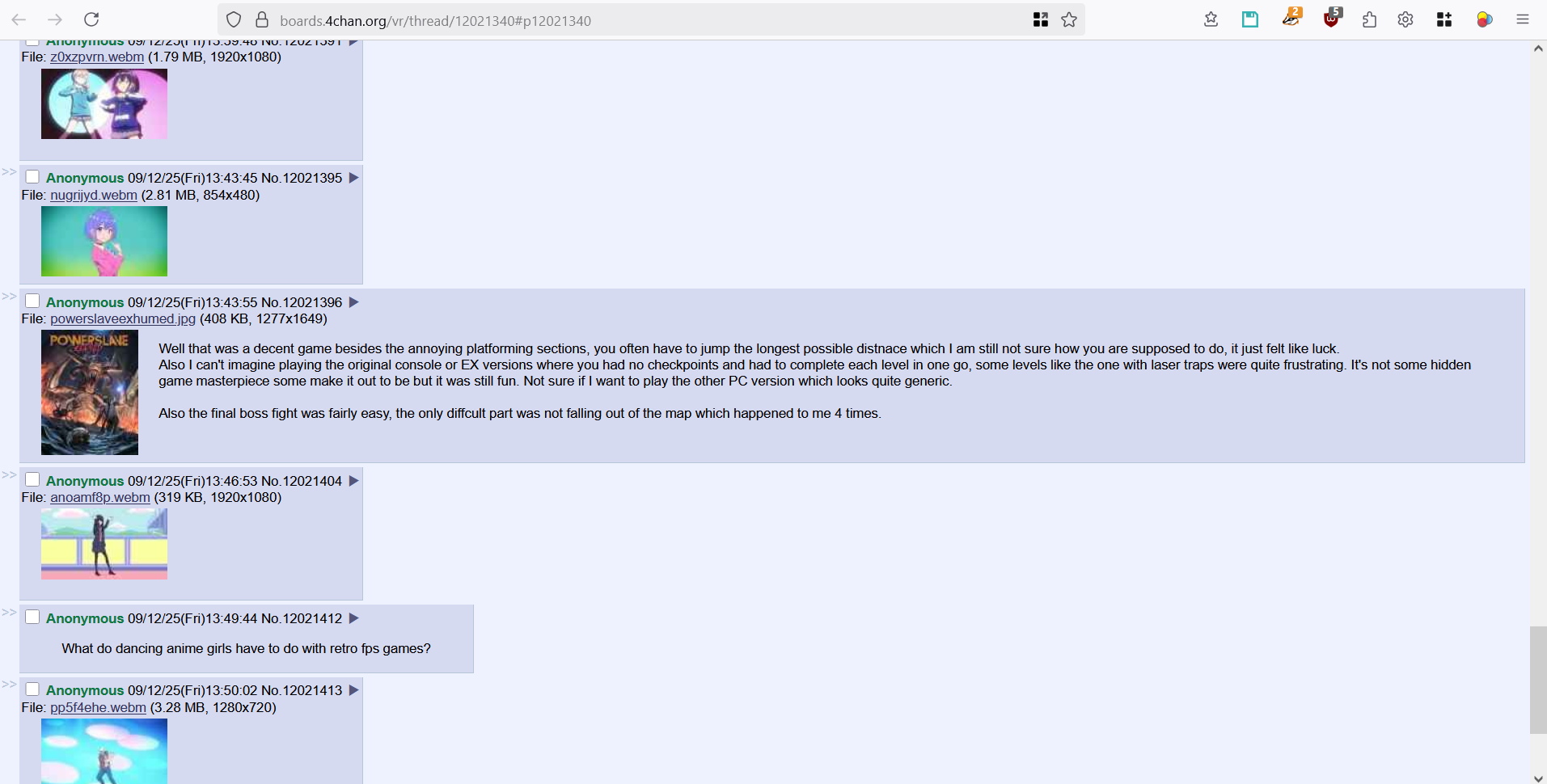This screenshot has height=784, width=1547.
Task: Expand post menu arrow beside No.12021396
Action: tap(353, 302)
